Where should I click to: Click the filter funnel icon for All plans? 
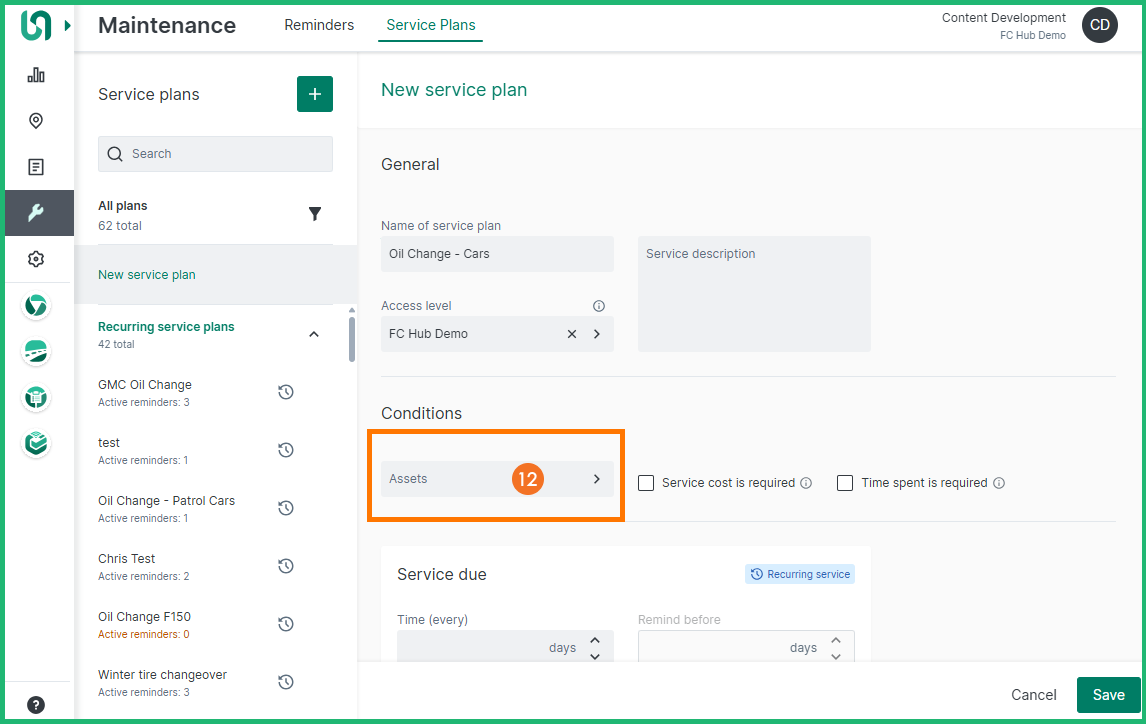tap(315, 214)
